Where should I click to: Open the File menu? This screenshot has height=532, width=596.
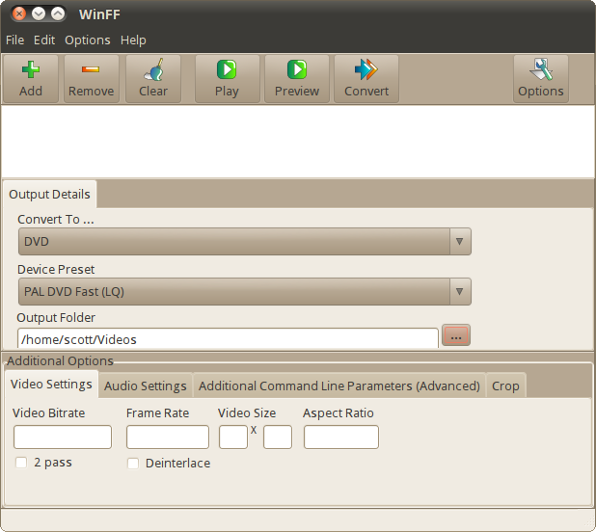point(15,40)
